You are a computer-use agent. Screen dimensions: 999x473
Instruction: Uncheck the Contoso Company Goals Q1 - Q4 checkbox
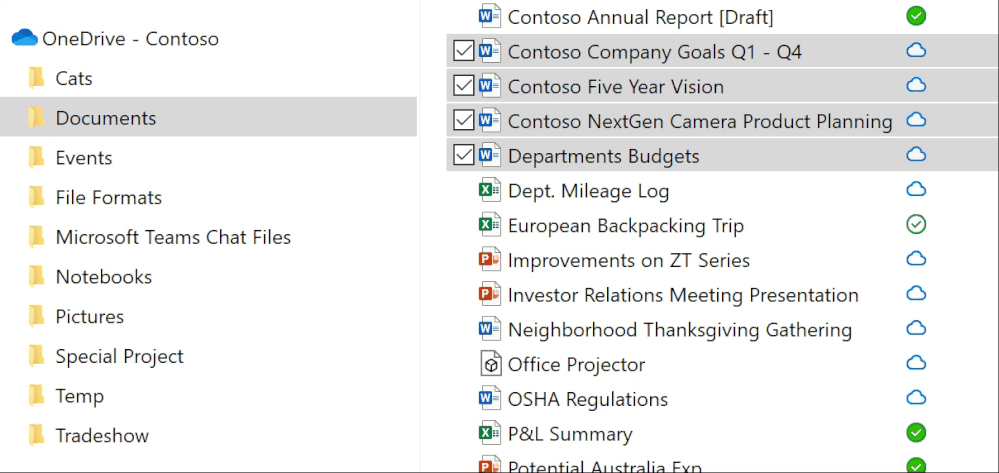(x=463, y=51)
